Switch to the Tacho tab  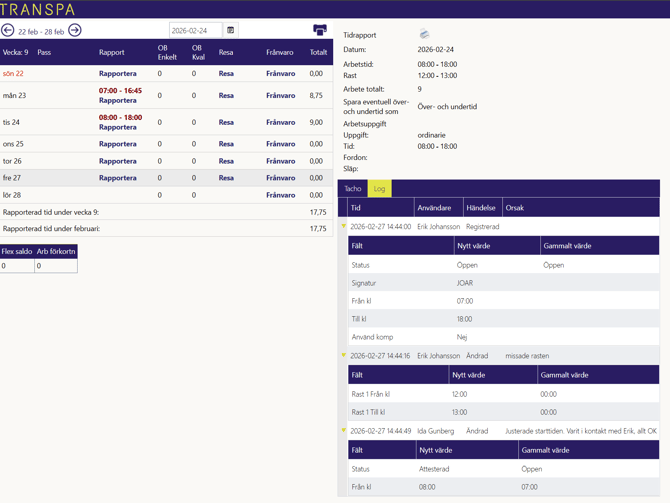point(353,189)
